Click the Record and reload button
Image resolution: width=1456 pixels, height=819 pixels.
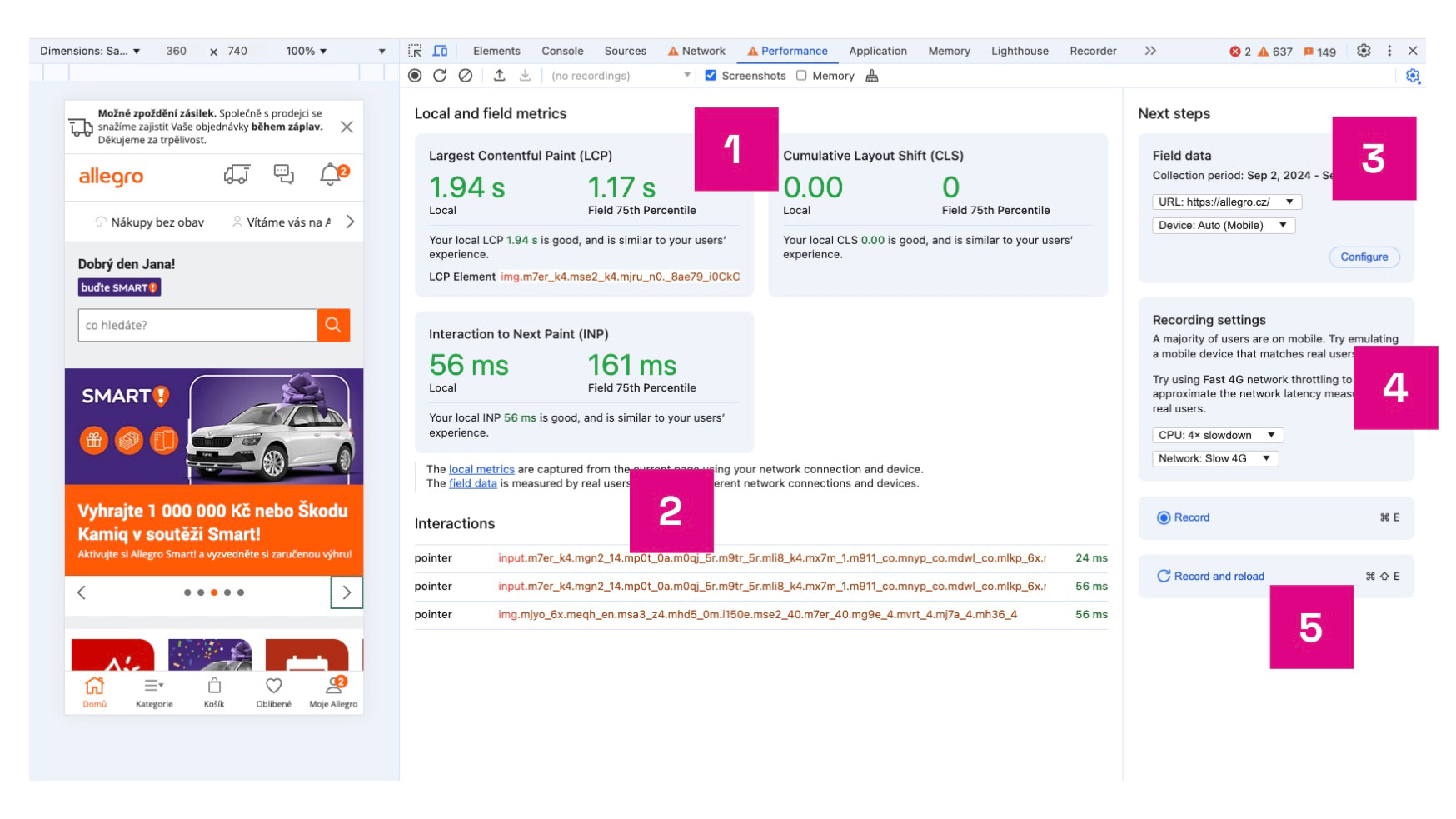tap(1219, 576)
